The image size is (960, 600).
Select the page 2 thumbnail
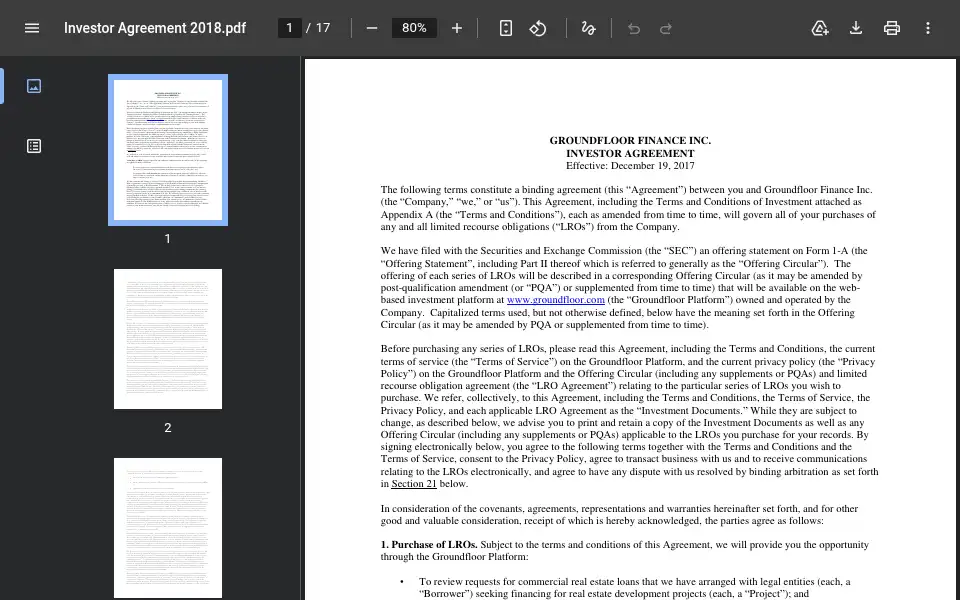[x=168, y=339]
